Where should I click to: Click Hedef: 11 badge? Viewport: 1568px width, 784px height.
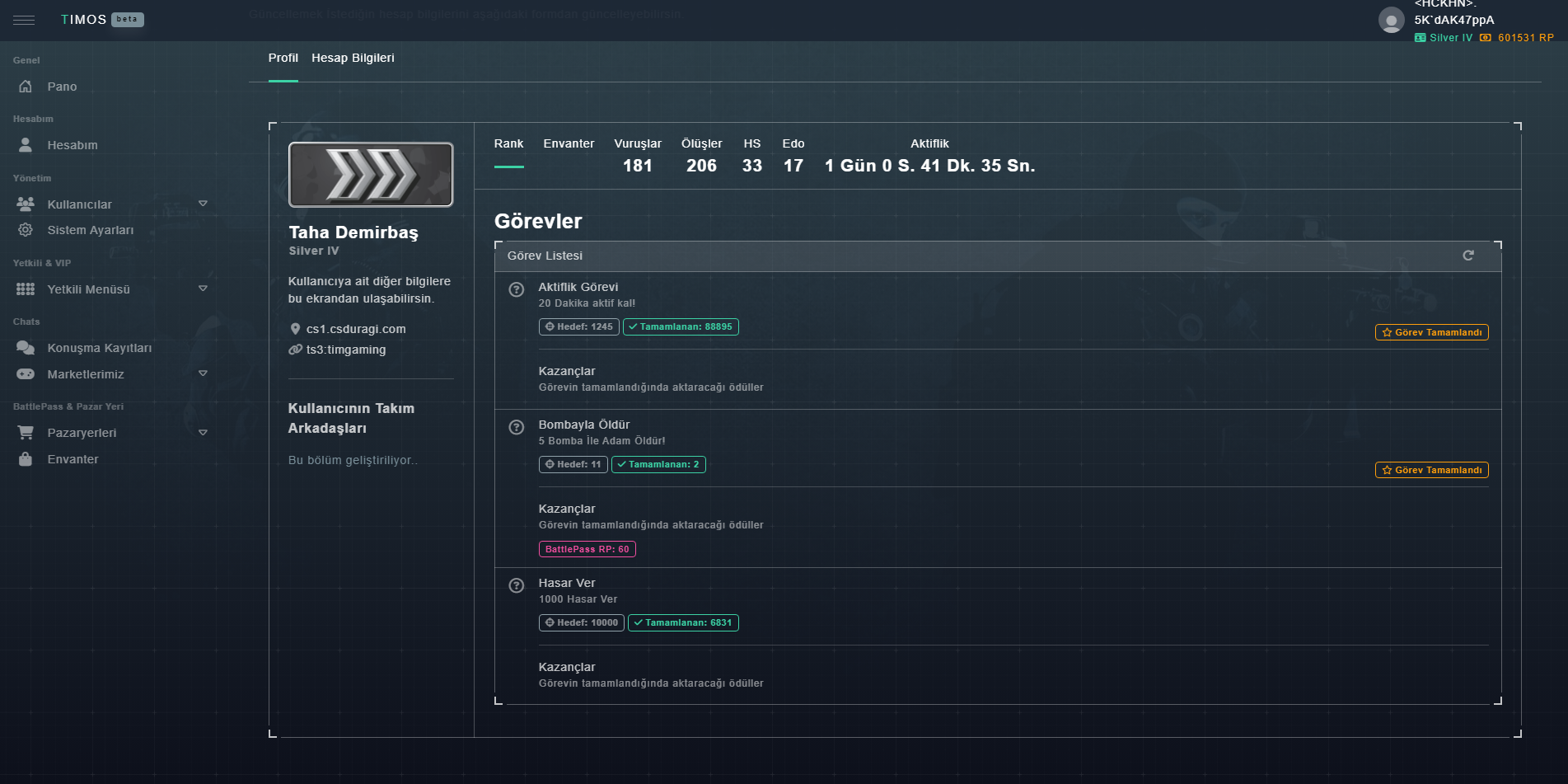(573, 464)
